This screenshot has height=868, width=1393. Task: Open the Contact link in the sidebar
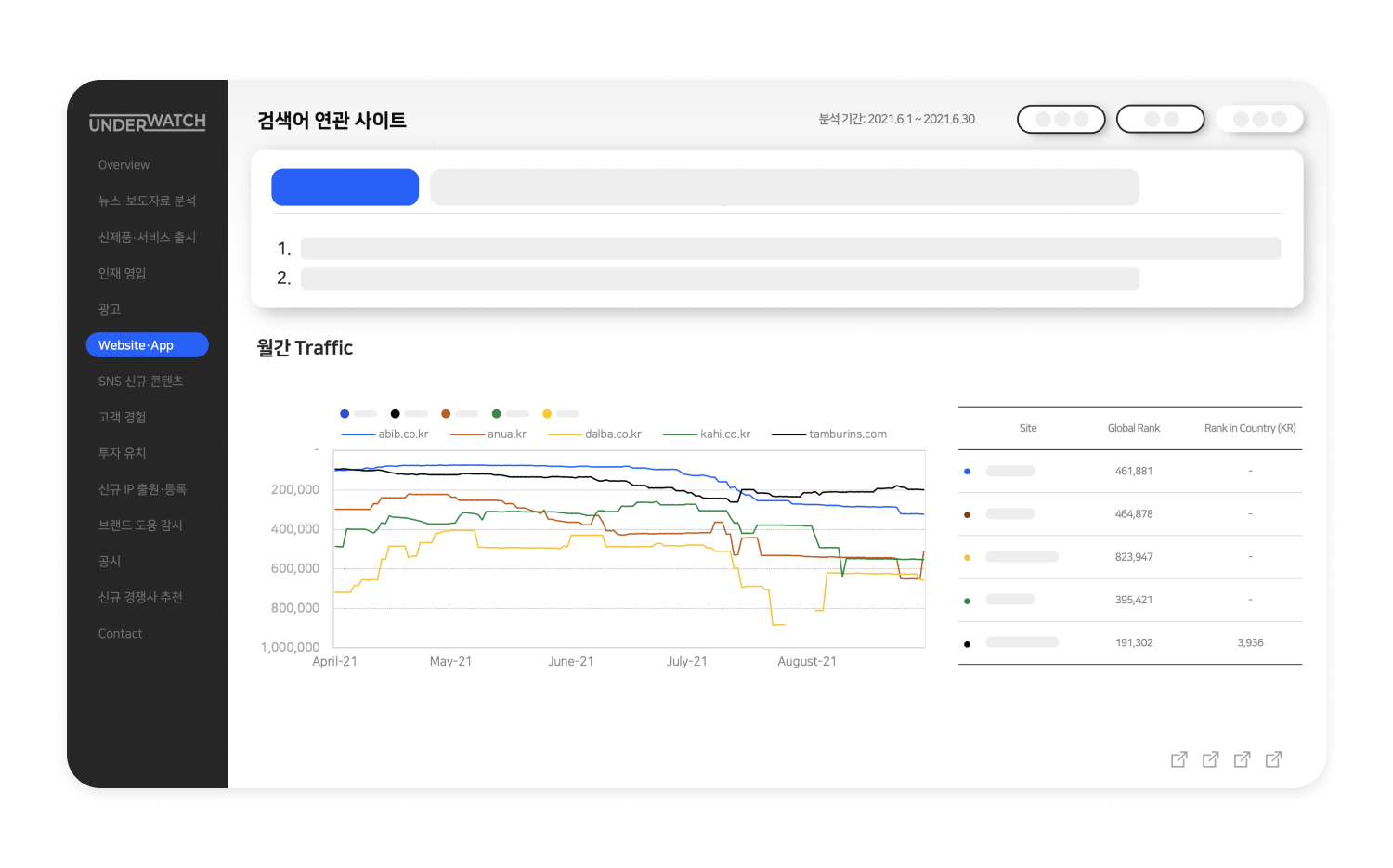point(120,634)
